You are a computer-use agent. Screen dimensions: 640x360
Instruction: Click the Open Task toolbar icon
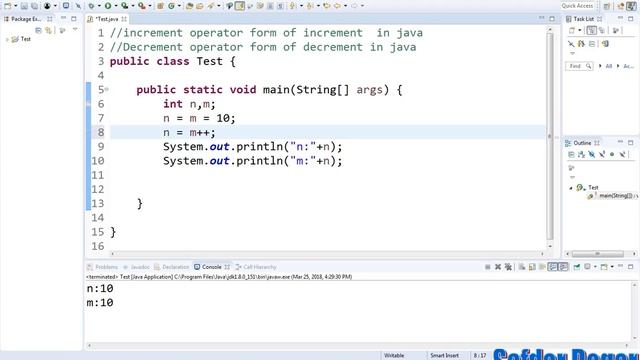tap(200, 6)
